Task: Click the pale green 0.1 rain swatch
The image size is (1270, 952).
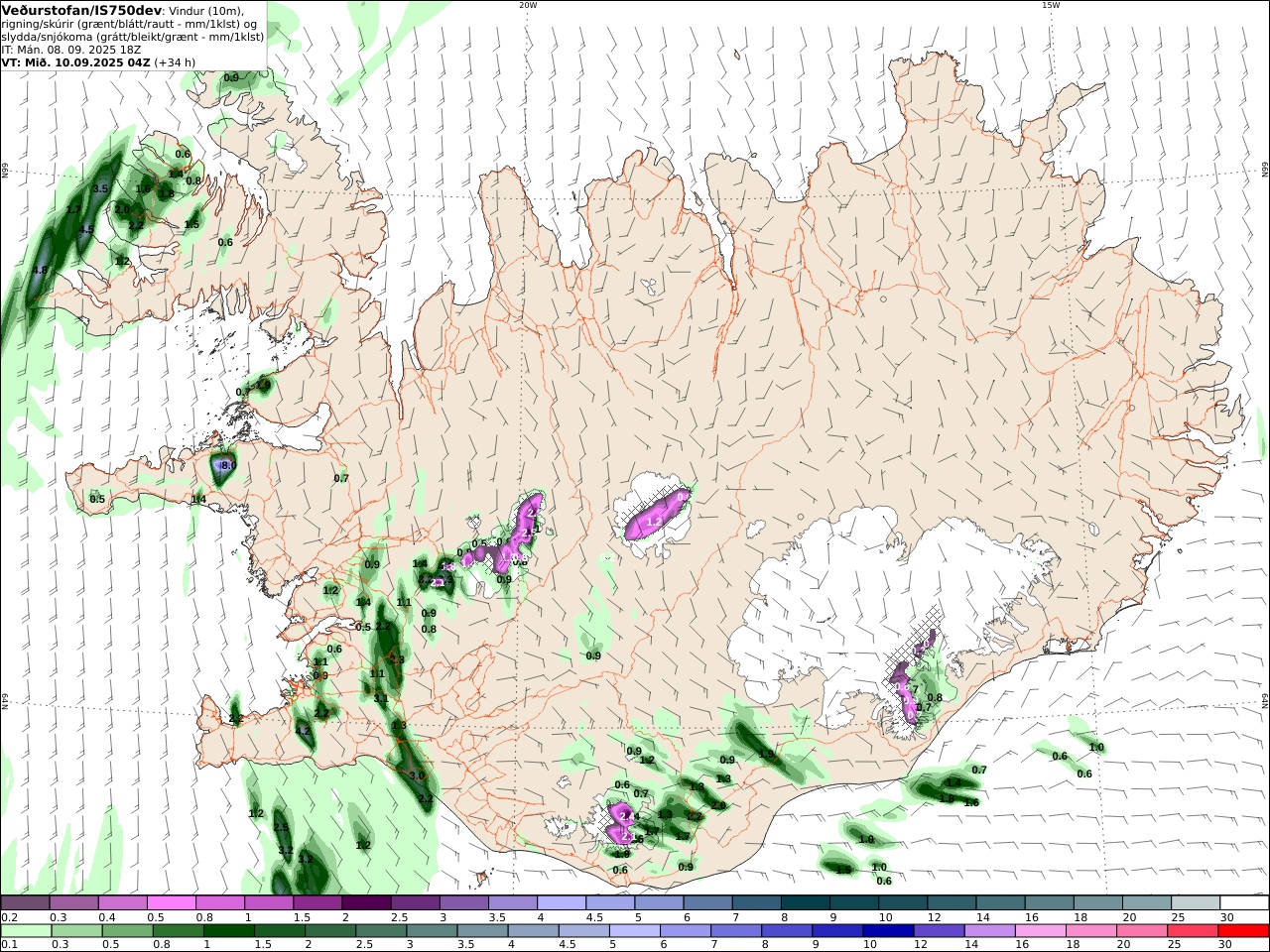Action: coord(26,931)
